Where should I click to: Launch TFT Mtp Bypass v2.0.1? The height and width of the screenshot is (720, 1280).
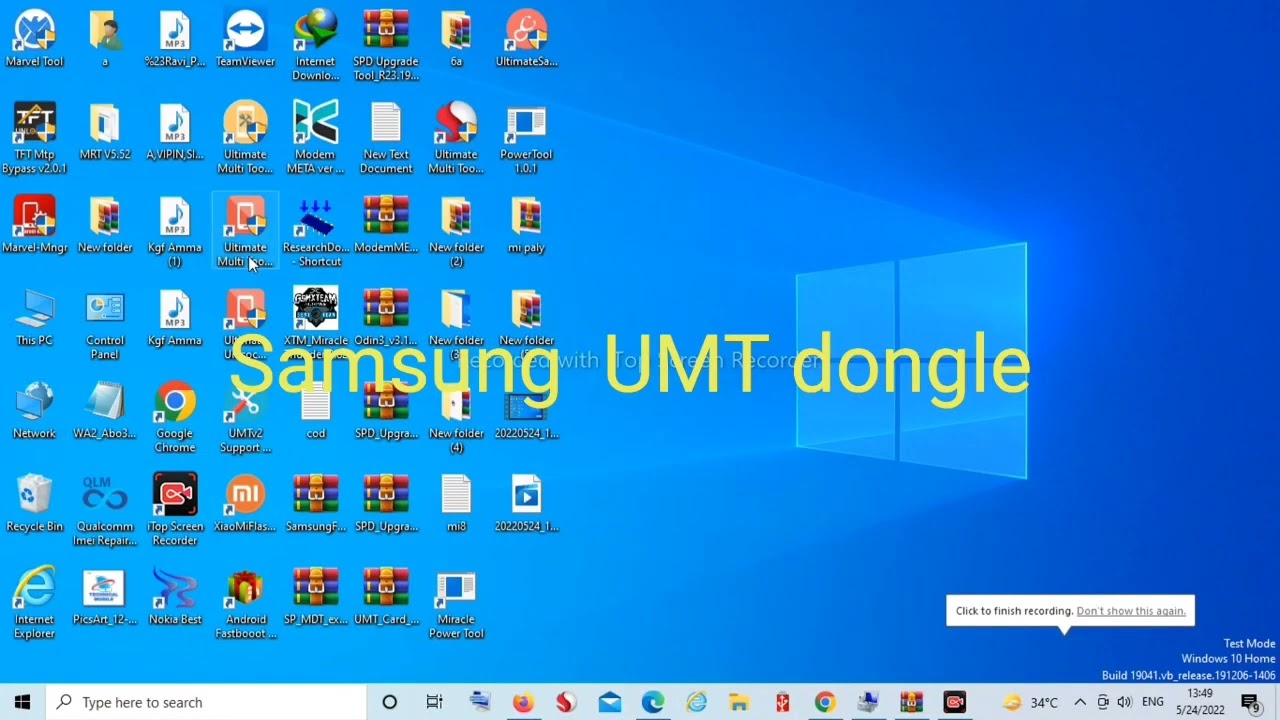tap(35, 139)
